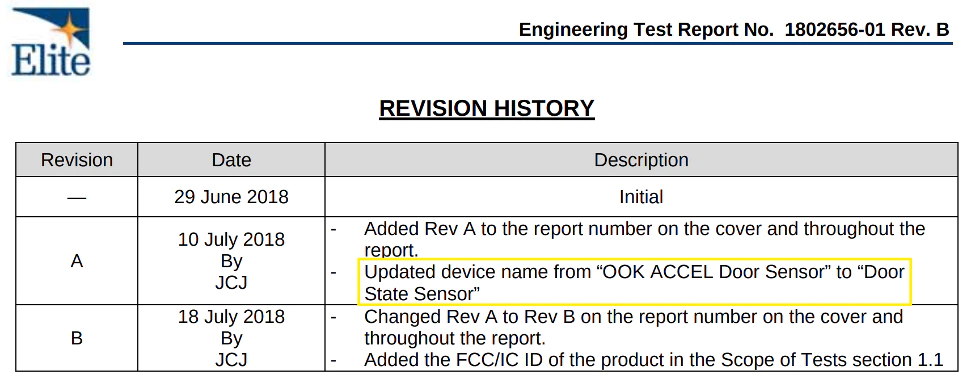Click the dash in the initial revision row

pyautogui.click(x=76, y=198)
